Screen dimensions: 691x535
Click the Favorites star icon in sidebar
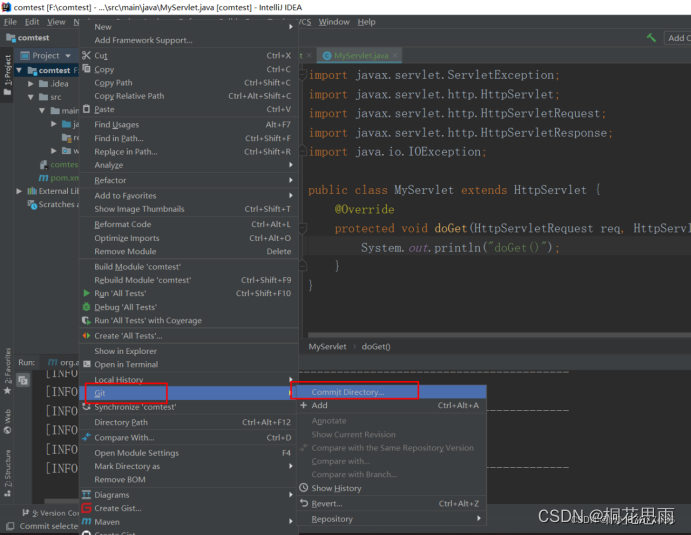point(7,390)
